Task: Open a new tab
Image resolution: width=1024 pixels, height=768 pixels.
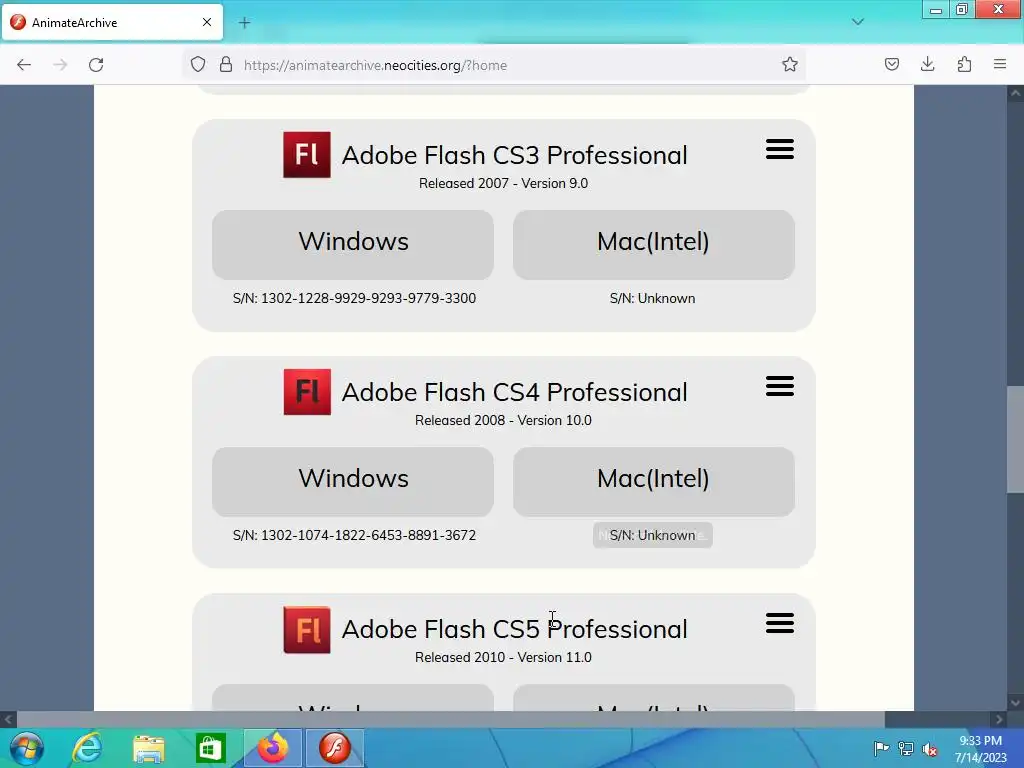Action: 244,23
